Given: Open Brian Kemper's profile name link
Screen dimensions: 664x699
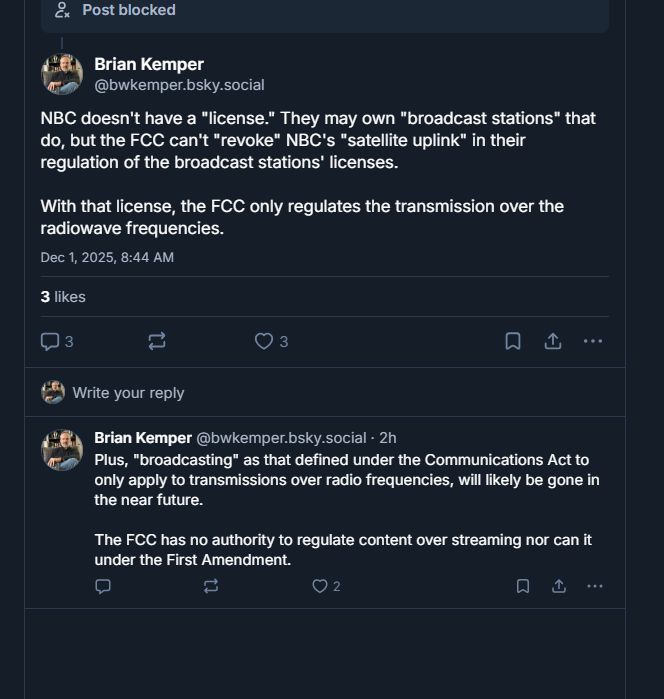Looking at the screenshot, I should point(149,64).
